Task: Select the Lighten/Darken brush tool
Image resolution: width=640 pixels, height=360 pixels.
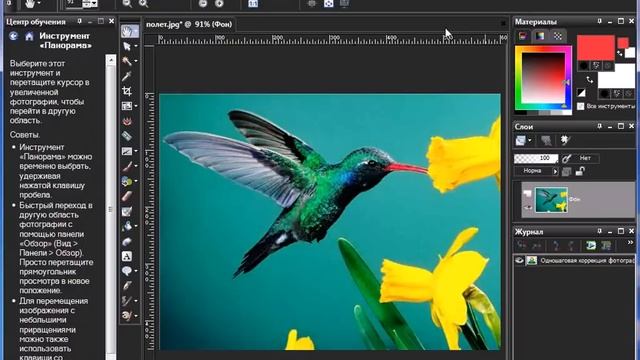Action: (127, 181)
